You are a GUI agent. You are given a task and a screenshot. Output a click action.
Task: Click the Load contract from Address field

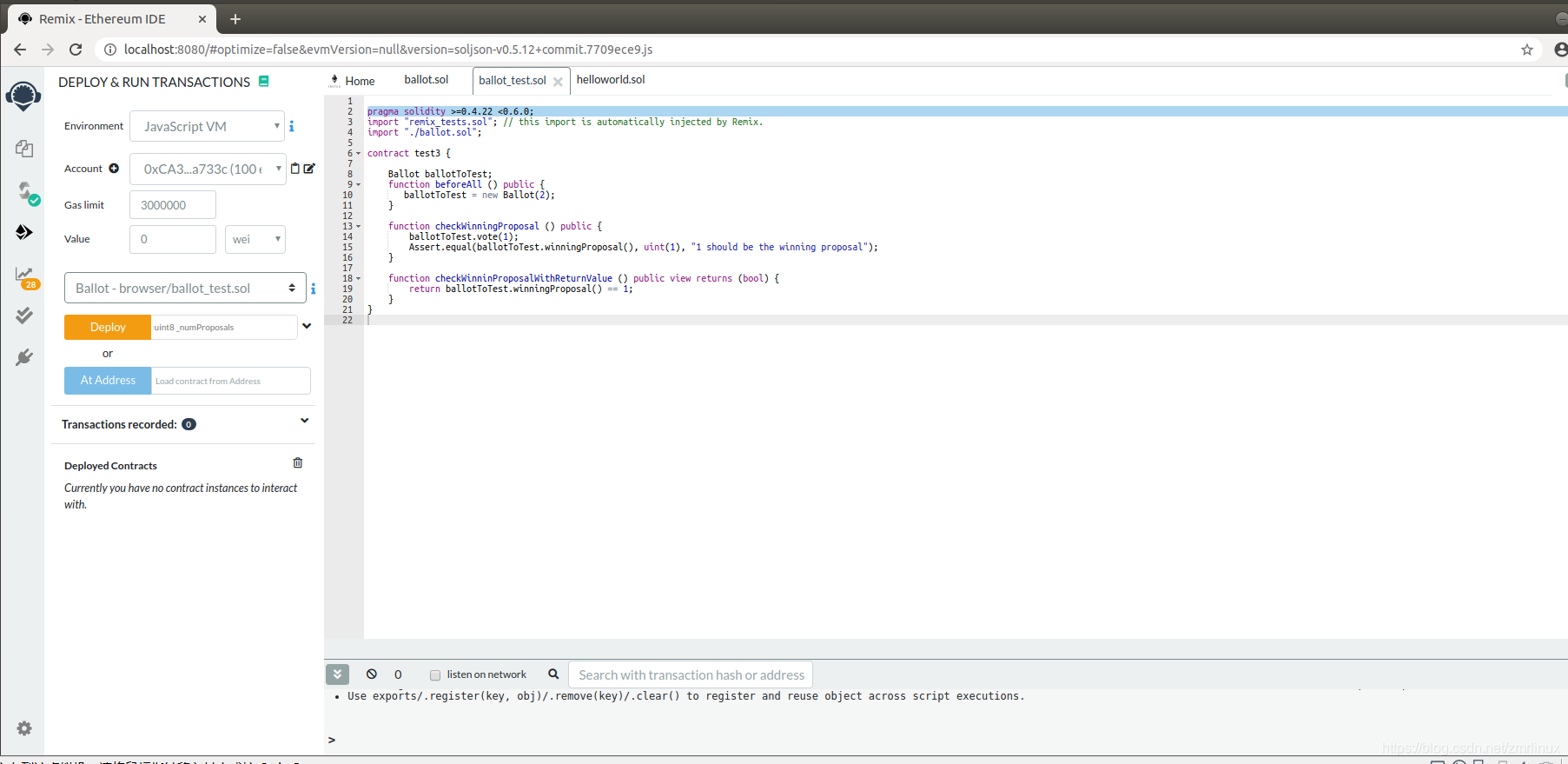coord(231,381)
